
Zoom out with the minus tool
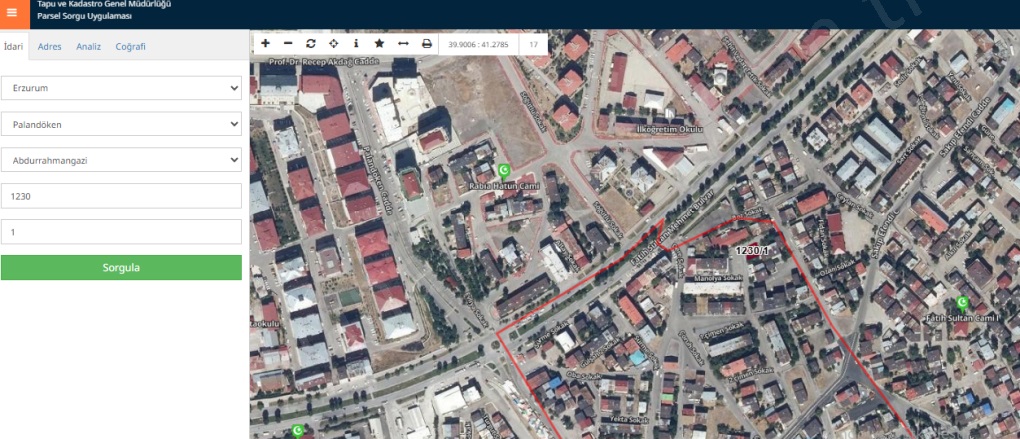tap(289, 44)
